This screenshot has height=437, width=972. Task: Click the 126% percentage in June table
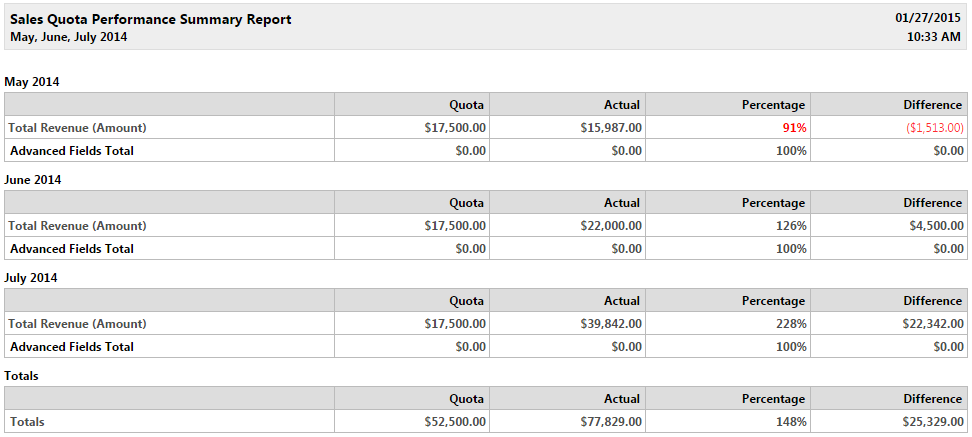792,226
